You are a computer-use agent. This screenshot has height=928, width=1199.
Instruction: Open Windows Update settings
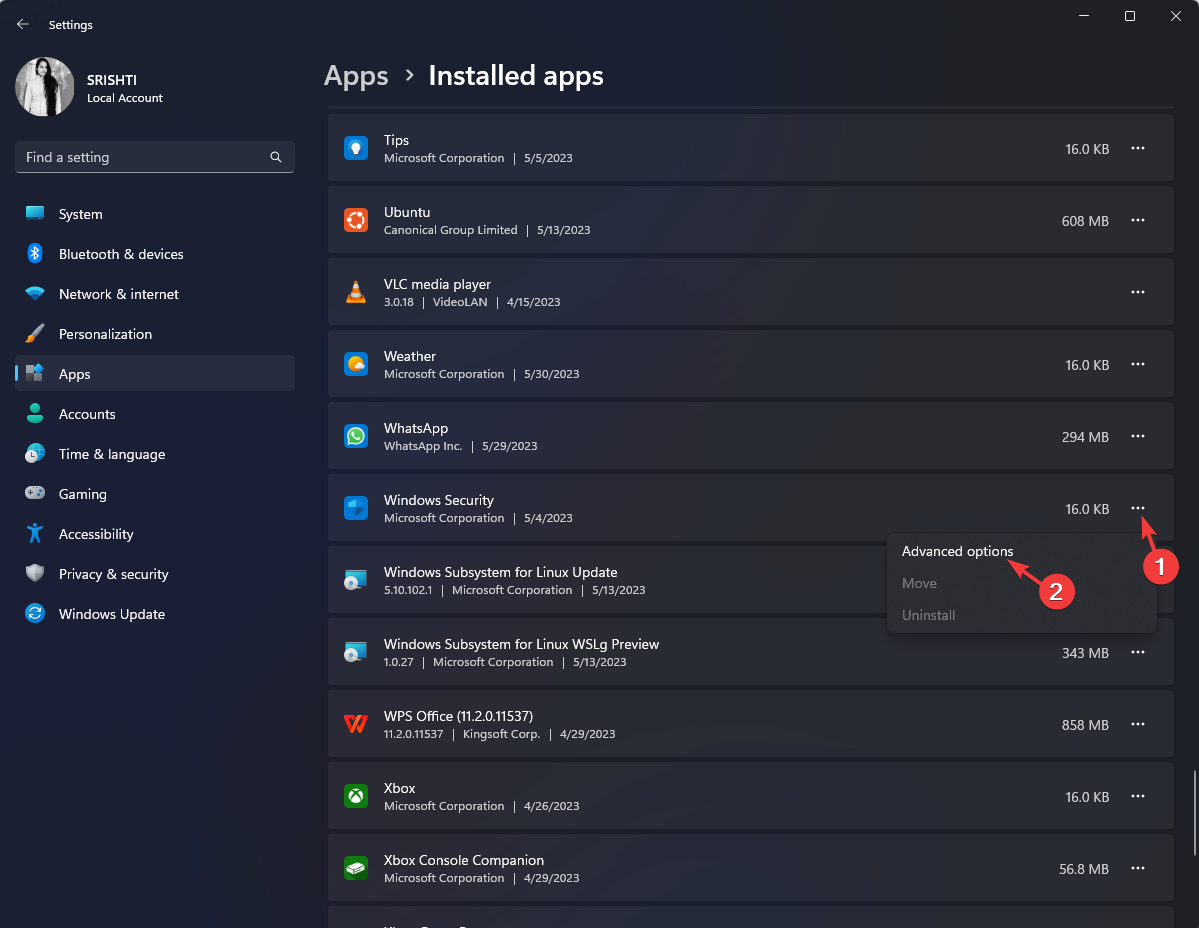point(154,614)
